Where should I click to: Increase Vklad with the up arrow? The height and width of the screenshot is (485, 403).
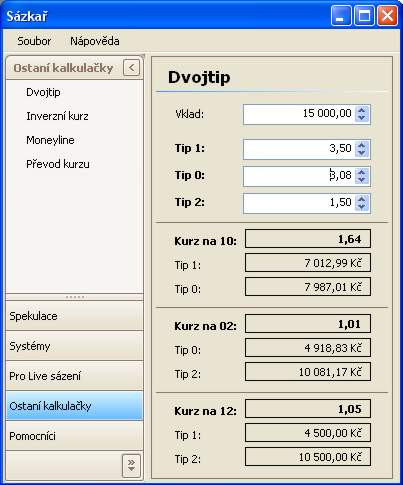pyautogui.click(x=362, y=110)
